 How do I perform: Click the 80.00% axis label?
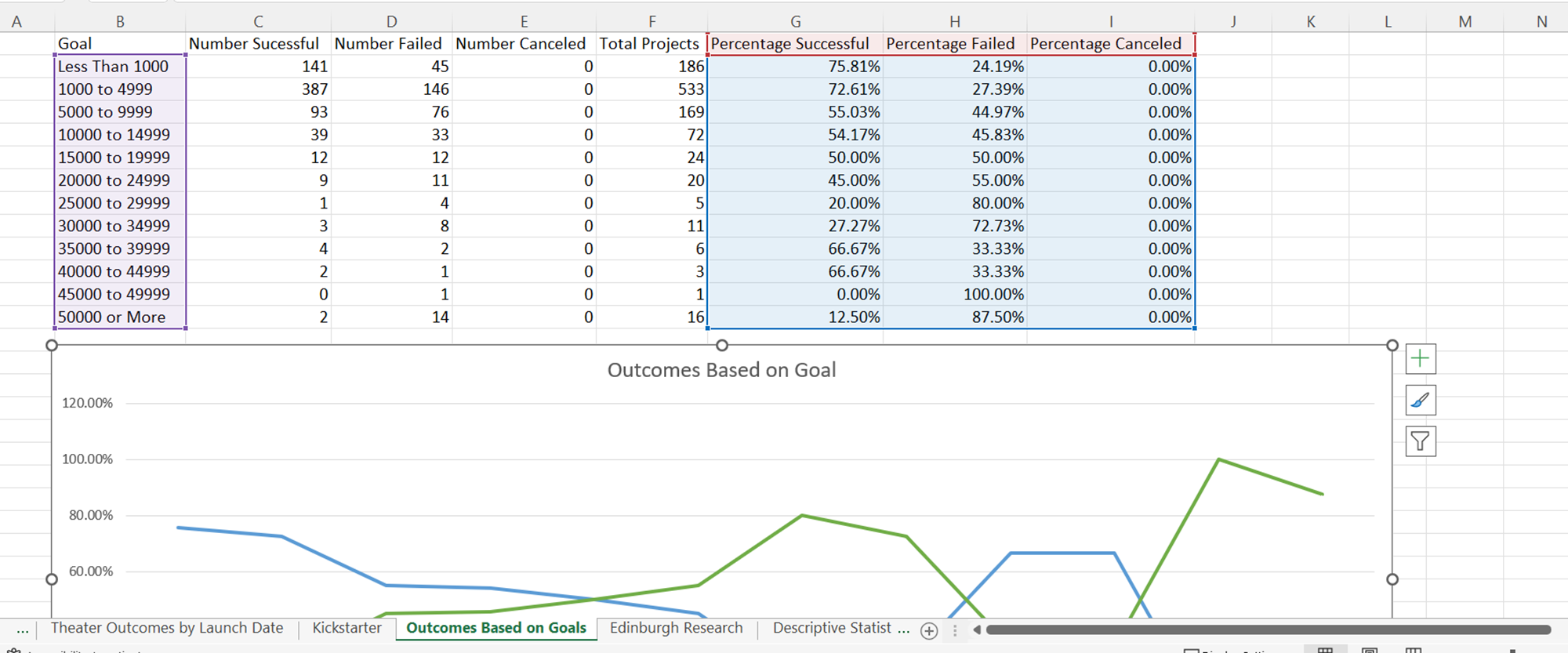click(x=90, y=516)
